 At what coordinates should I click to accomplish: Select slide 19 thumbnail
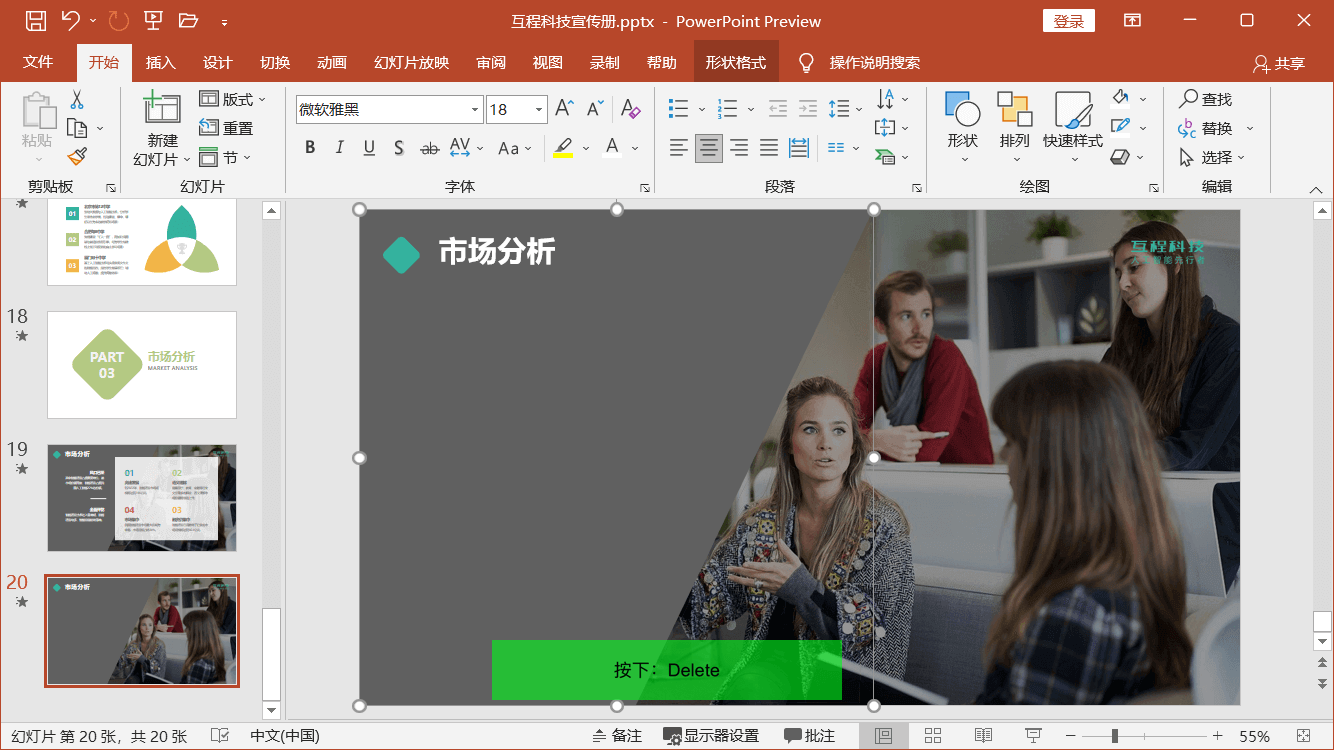[142, 498]
